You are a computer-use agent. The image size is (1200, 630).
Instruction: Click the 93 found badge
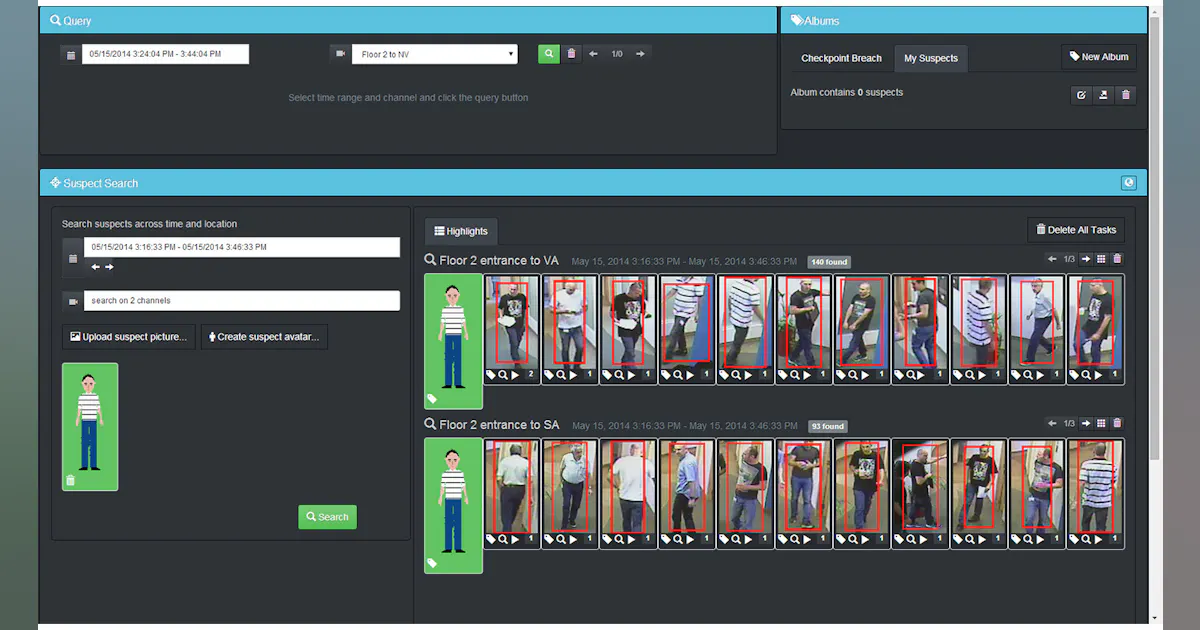point(828,426)
